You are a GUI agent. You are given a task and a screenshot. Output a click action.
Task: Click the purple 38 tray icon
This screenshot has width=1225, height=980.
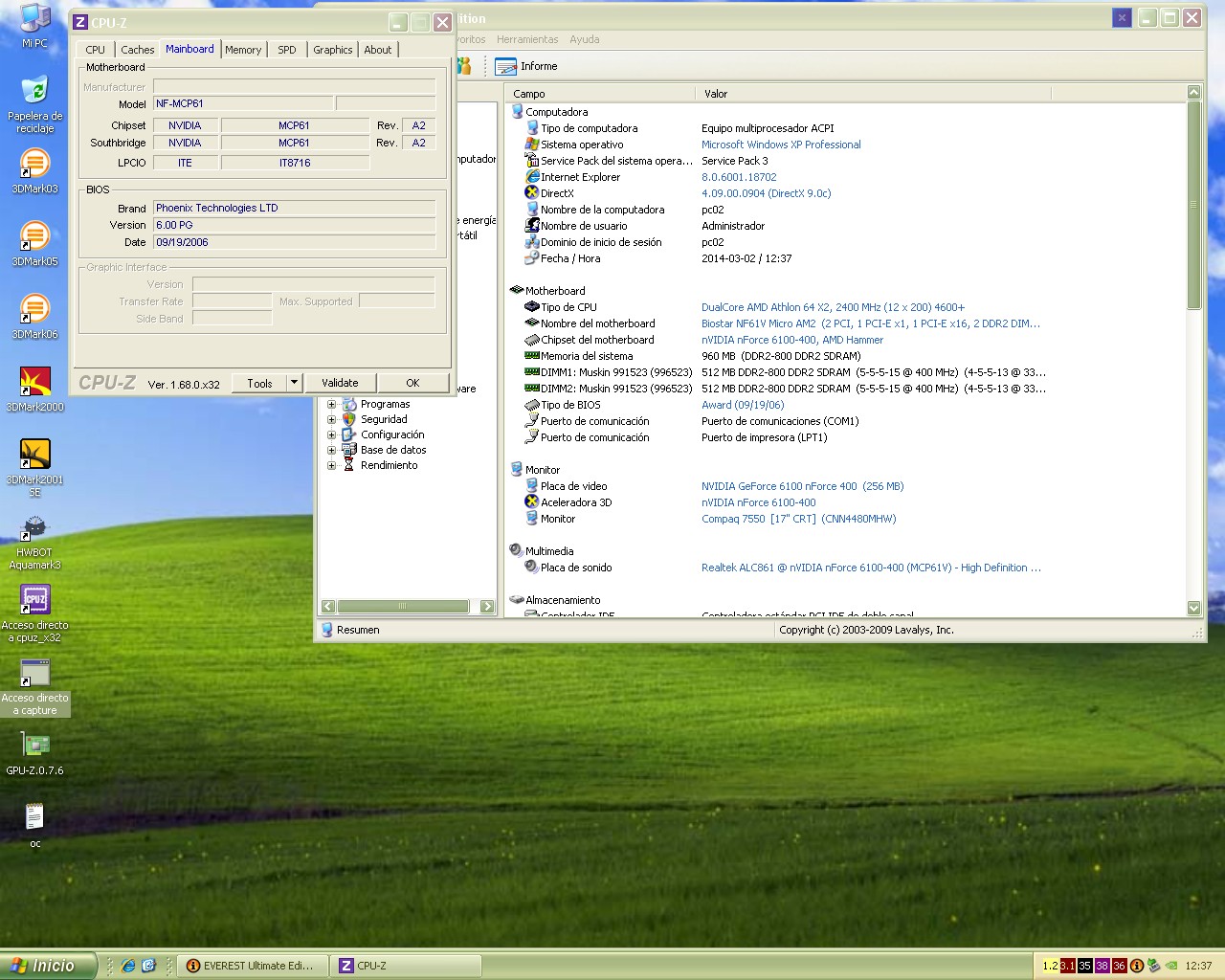(1102, 966)
